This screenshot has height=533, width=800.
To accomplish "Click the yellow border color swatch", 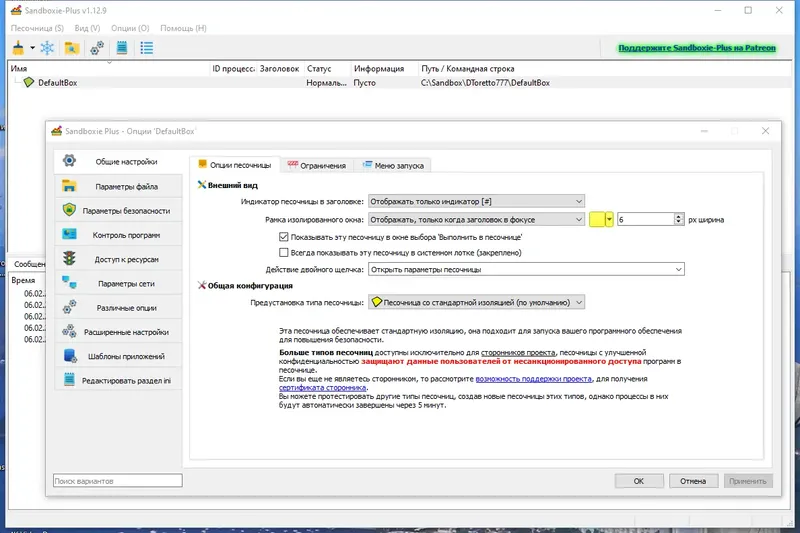I will point(596,219).
